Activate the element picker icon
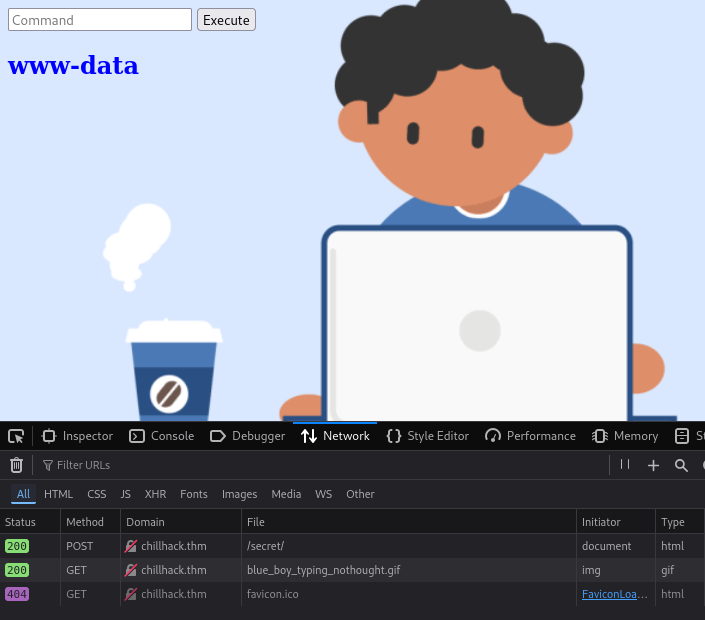 tap(16, 436)
